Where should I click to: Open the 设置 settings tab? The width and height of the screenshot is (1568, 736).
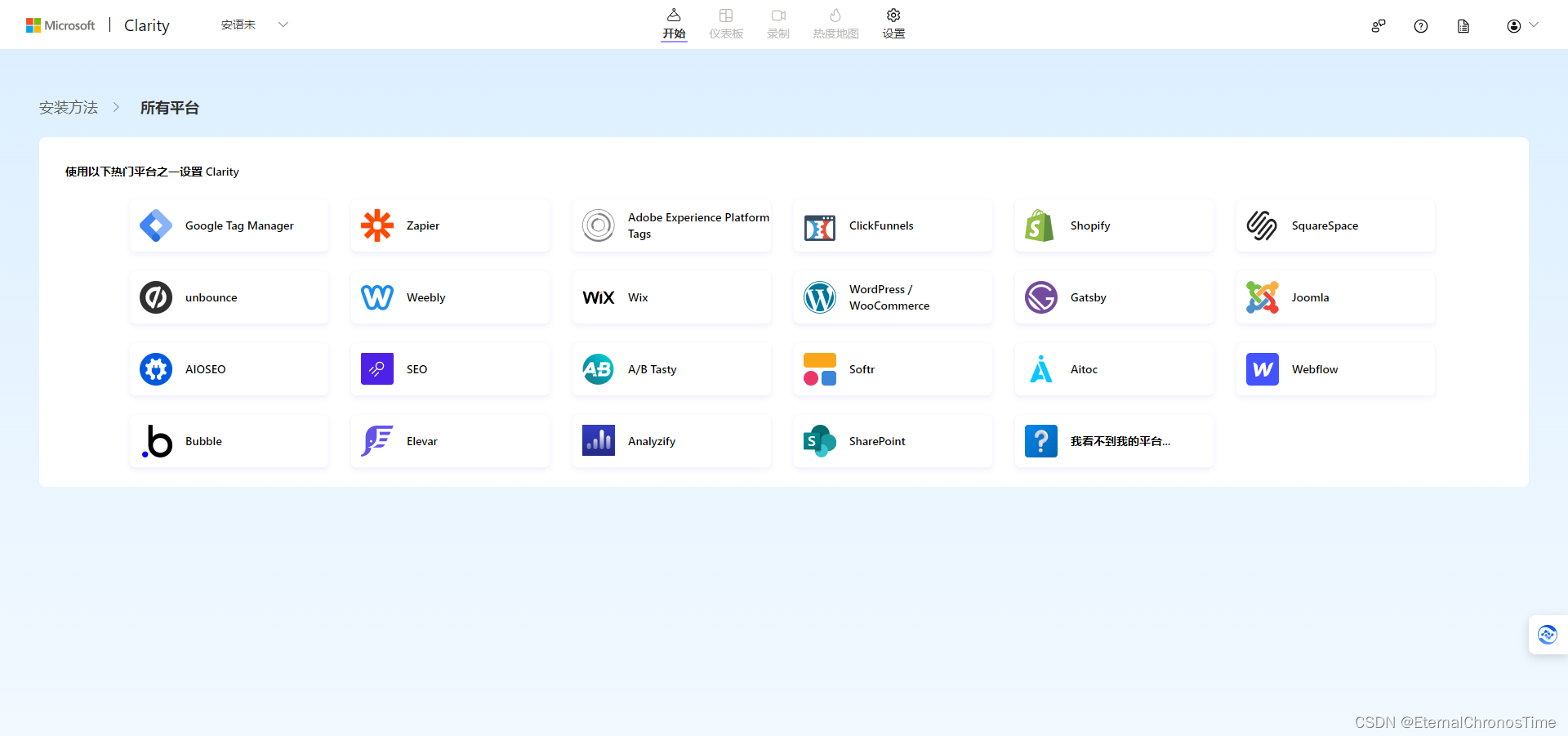pos(893,24)
